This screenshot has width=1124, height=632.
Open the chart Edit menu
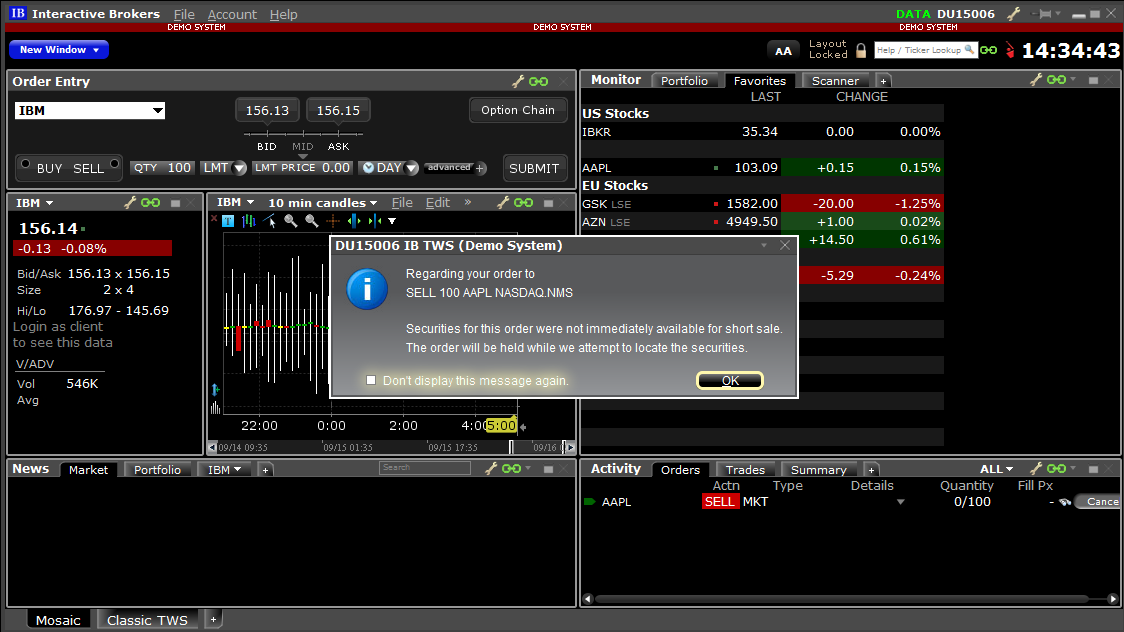pyautogui.click(x=438, y=203)
